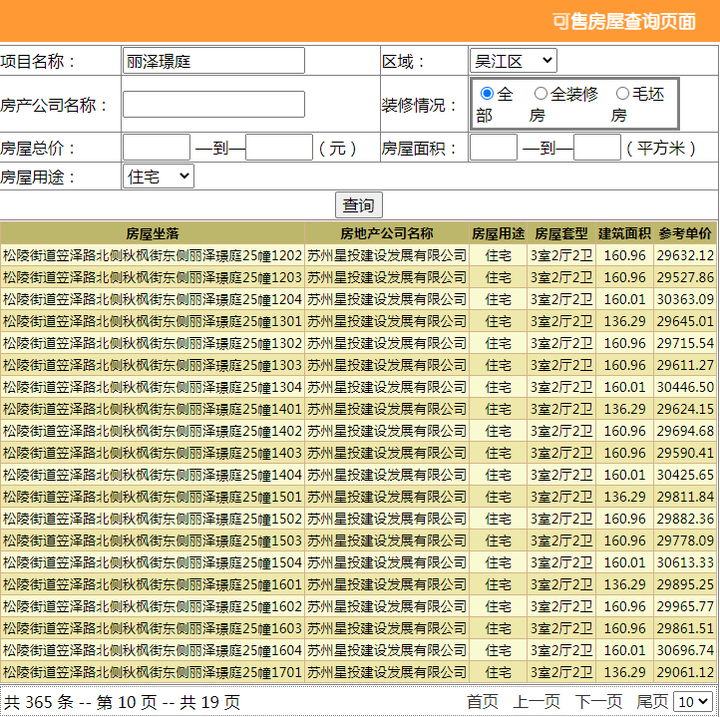Select the address row ending 25幢1701
Image resolution: width=720 pixels, height=717 pixels.
[x=152, y=672]
